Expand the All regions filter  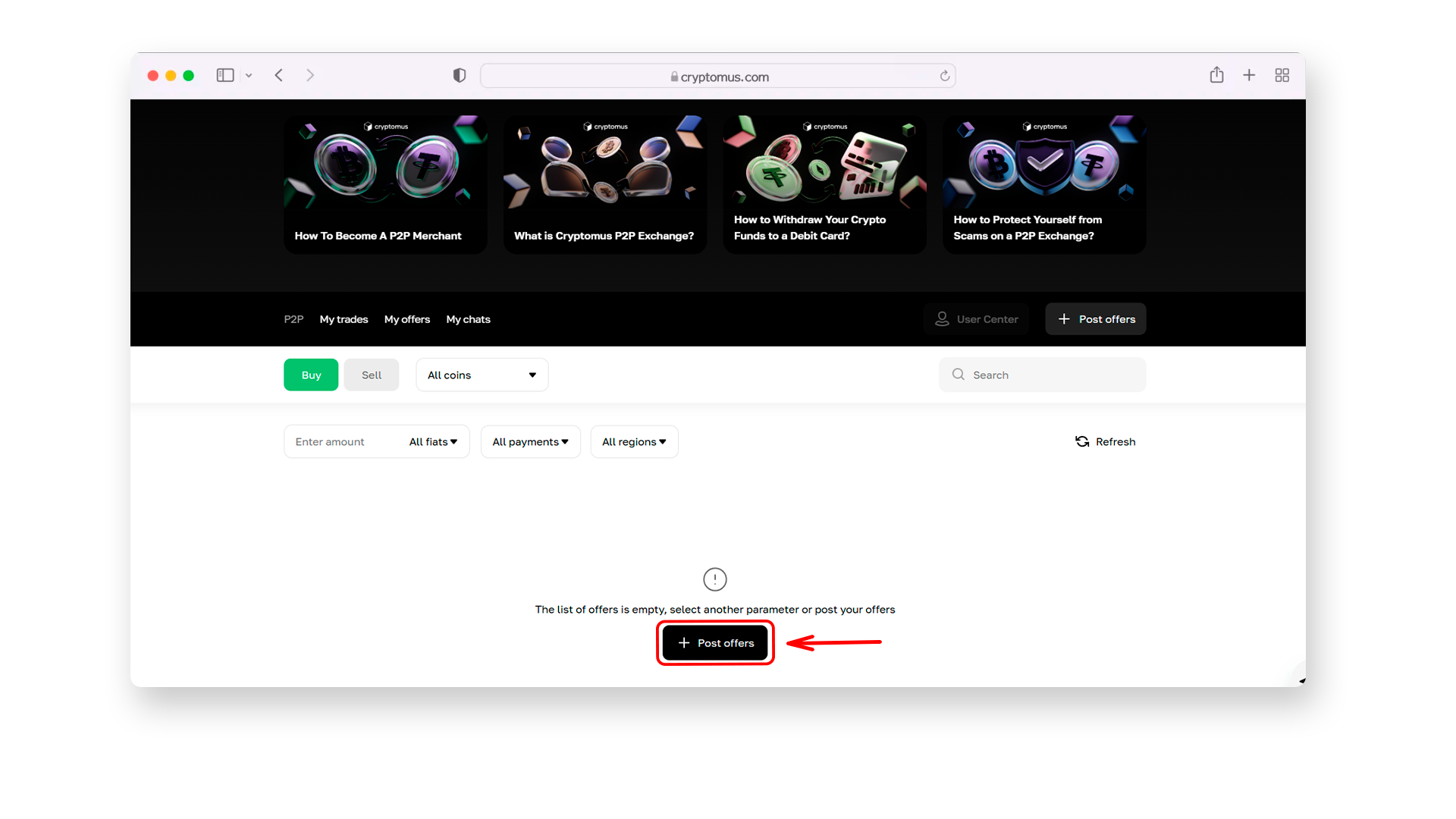tap(634, 441)
